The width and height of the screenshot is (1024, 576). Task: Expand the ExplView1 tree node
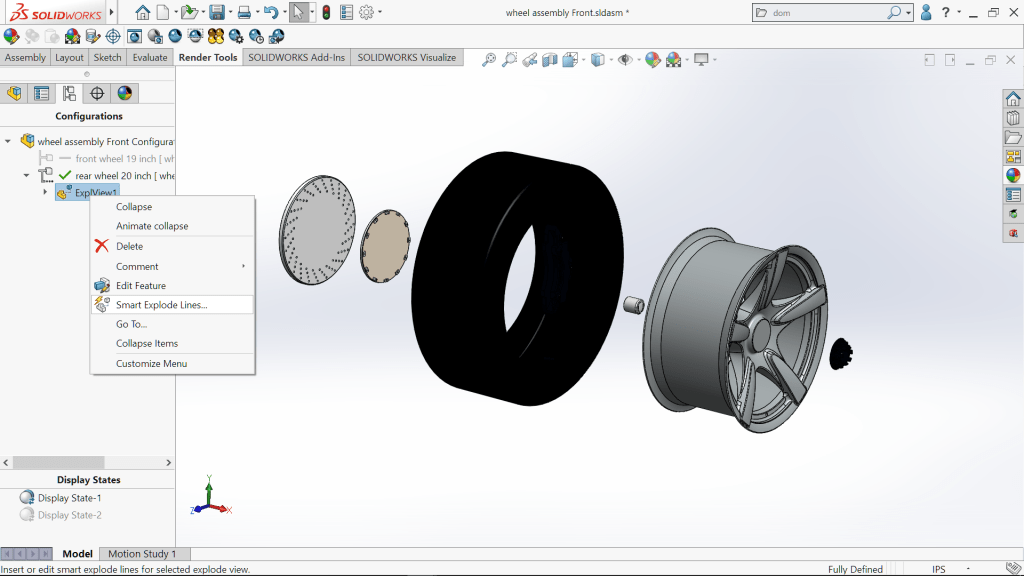click(x=45, y=192)
